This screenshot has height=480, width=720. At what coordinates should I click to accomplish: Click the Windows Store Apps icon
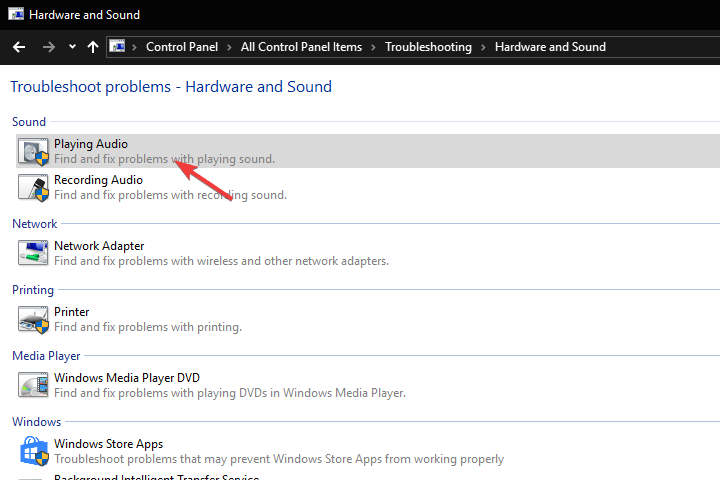point(33,451)
